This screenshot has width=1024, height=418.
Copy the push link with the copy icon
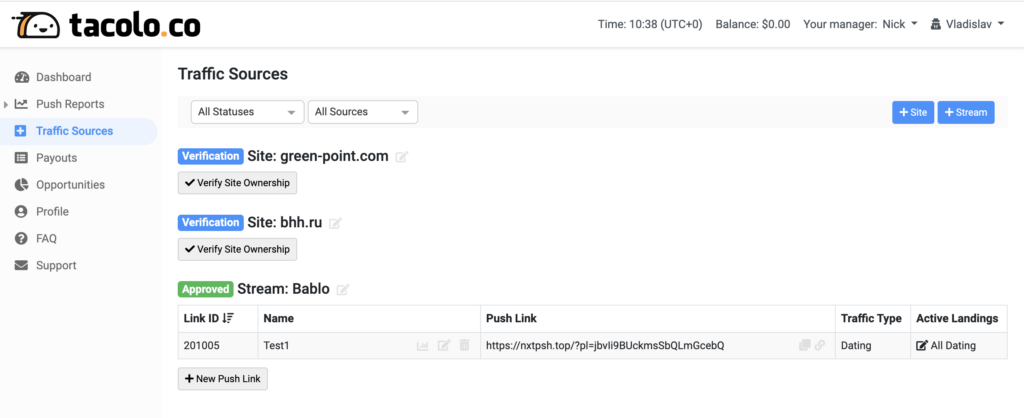(805, 346)
